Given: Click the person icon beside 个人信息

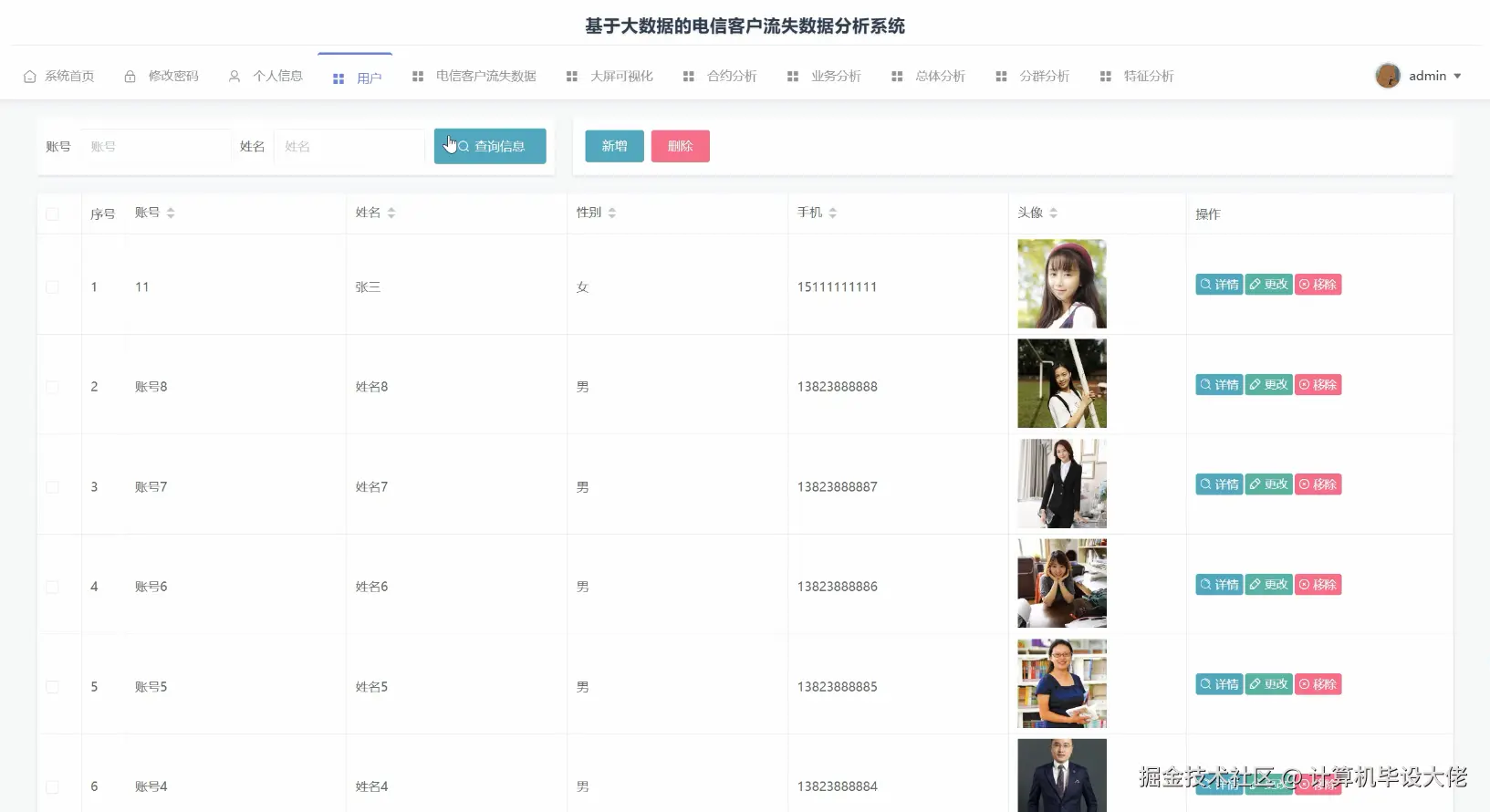Looking at the screenshot, I should coord(234,77).
